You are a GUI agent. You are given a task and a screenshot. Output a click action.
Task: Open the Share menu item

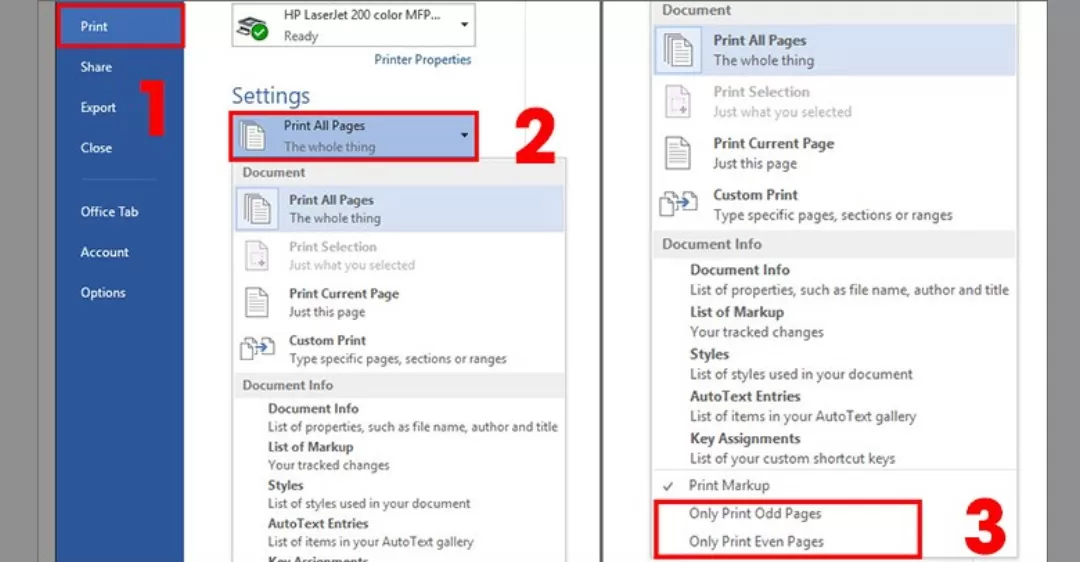[x=96, y=67]
